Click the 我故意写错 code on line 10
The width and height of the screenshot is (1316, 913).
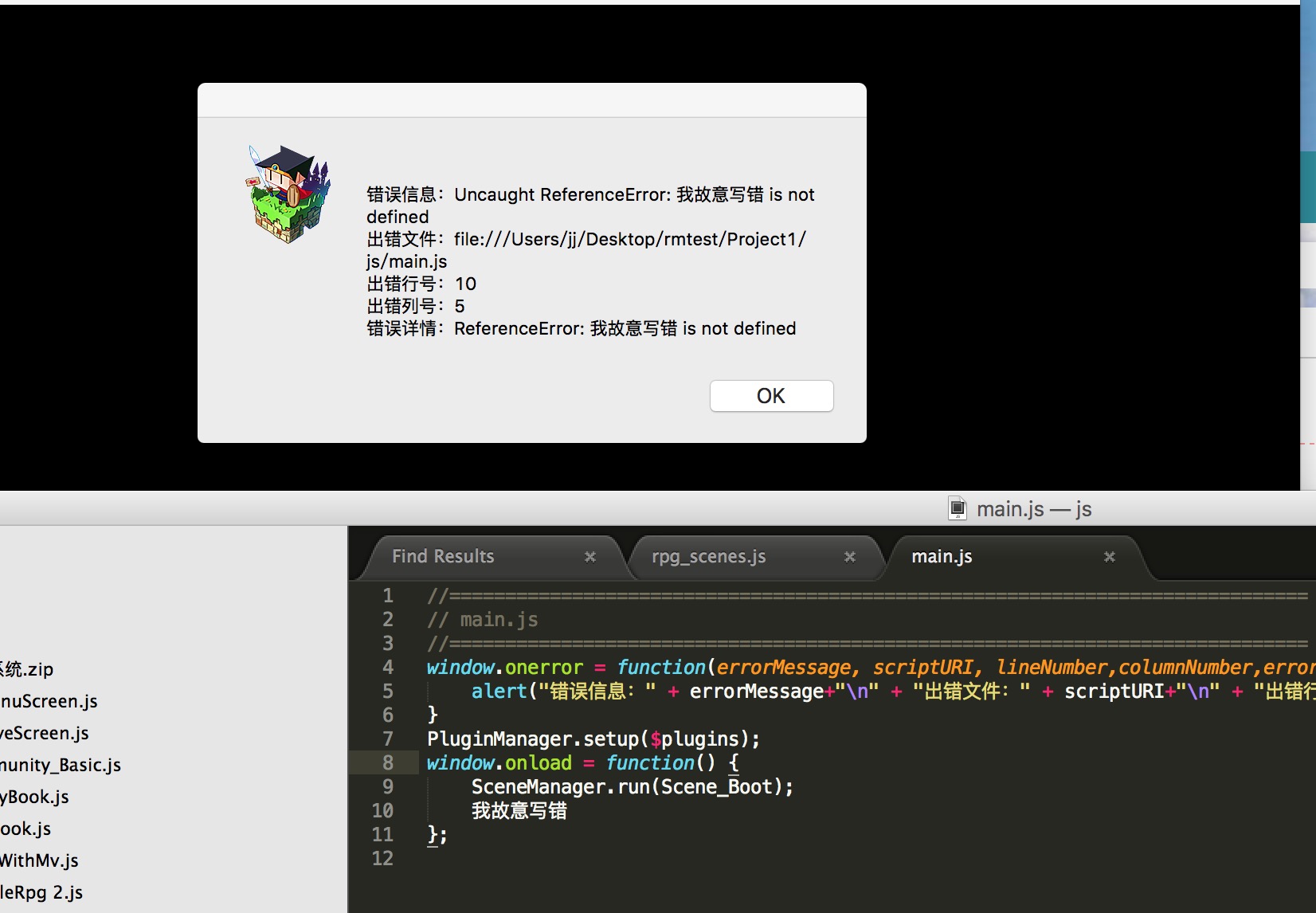[519, 810]
